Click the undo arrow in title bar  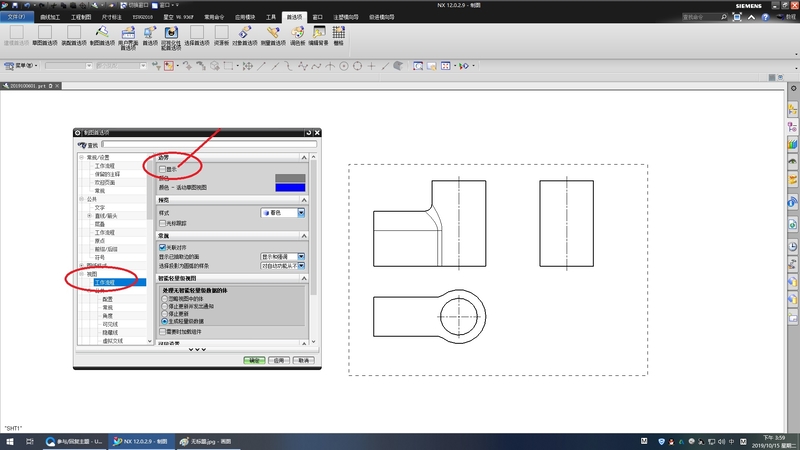click(x=27, y=5)
